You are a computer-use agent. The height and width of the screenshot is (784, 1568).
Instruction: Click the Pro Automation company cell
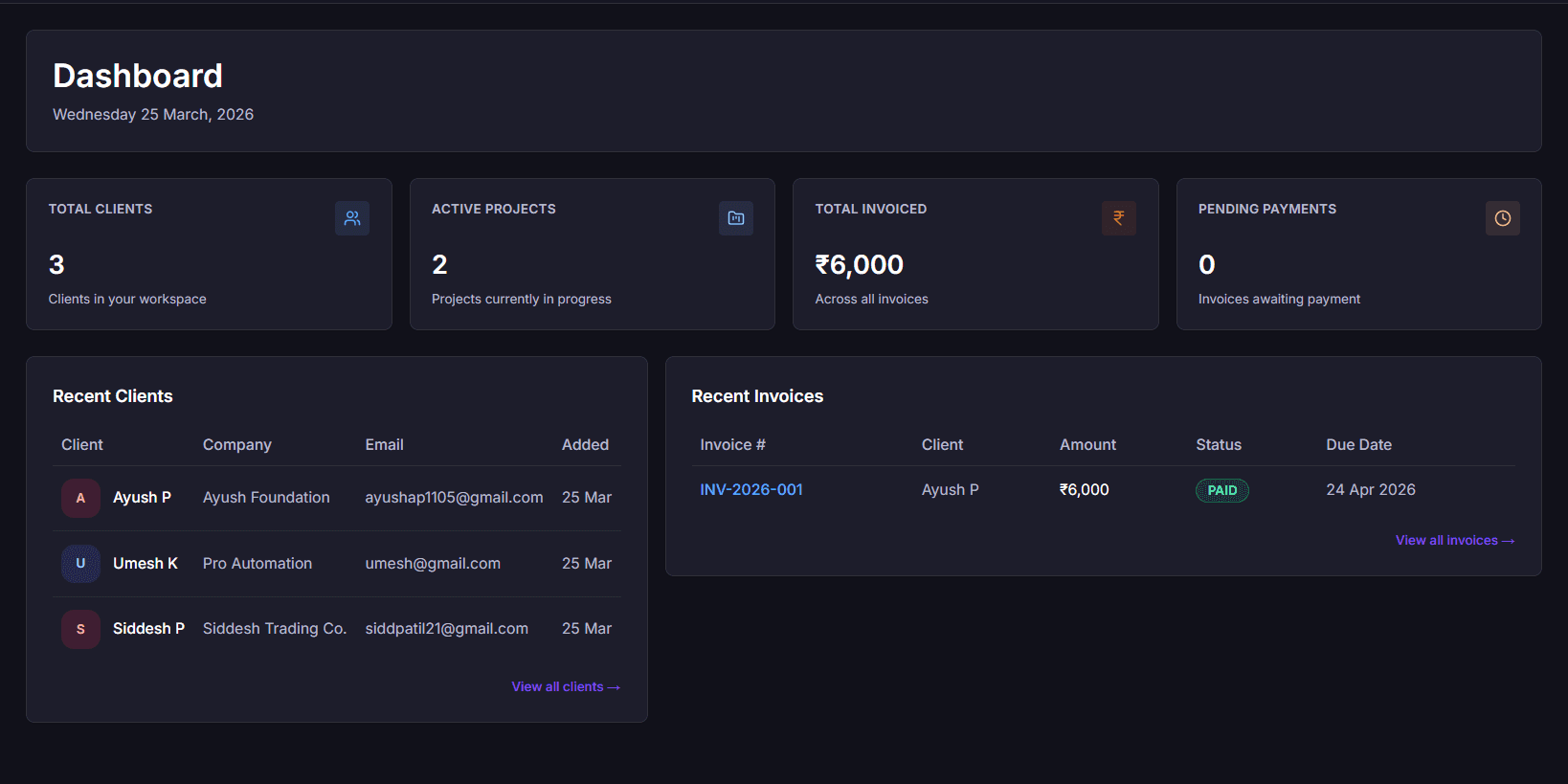[x=258, y=564]
